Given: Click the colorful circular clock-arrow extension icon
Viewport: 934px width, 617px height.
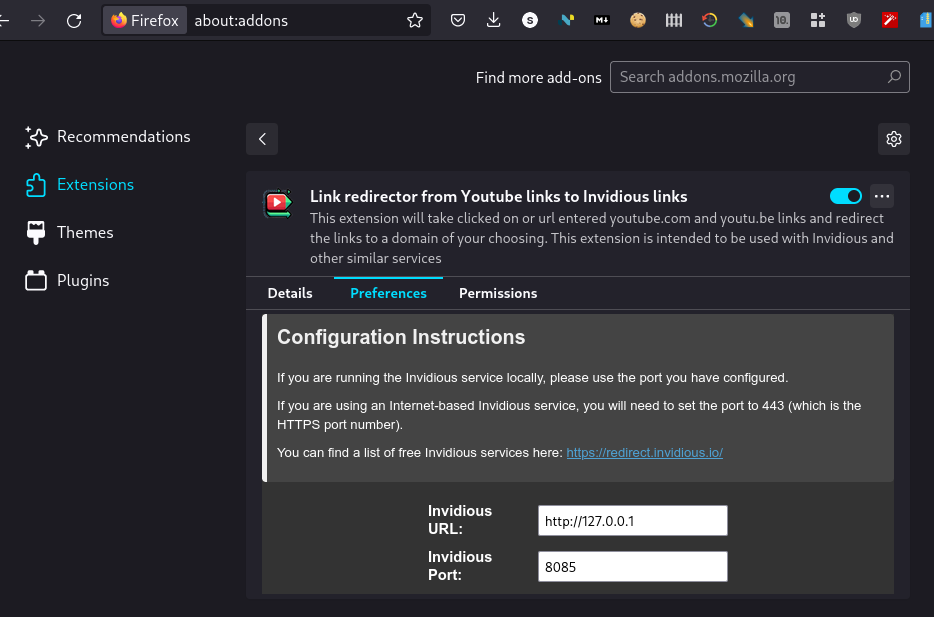Looking at the screenshot, I should click(709, 21).
